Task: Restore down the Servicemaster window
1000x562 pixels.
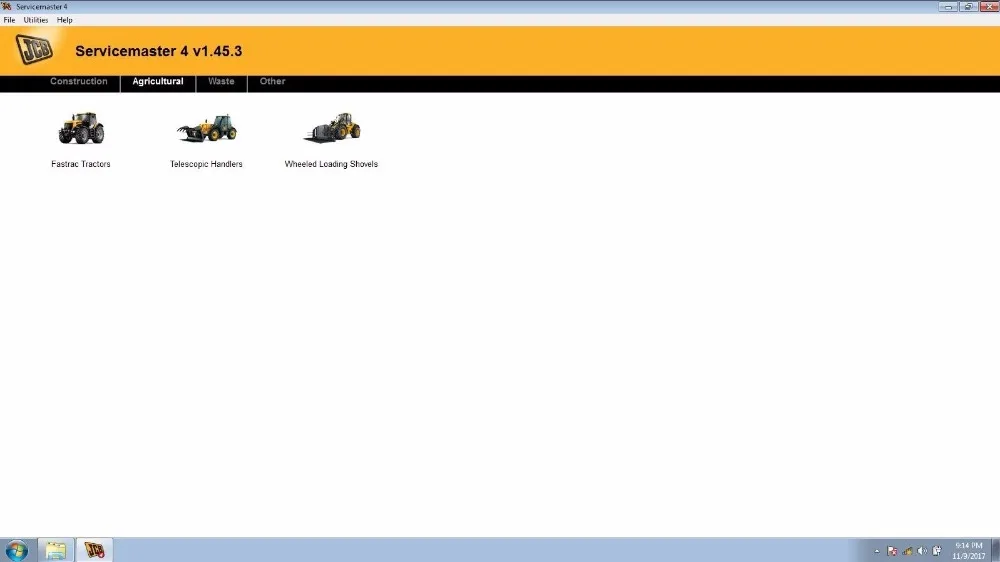Action: (969, 6)
